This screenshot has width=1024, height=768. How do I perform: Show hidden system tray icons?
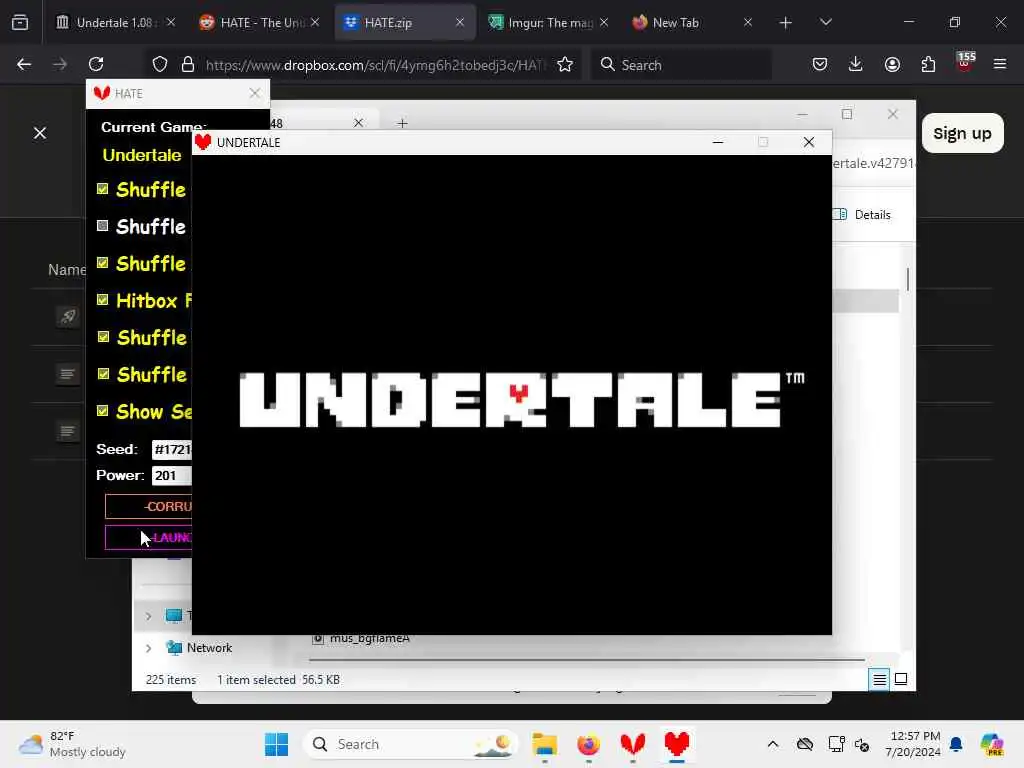click(773, 744)
